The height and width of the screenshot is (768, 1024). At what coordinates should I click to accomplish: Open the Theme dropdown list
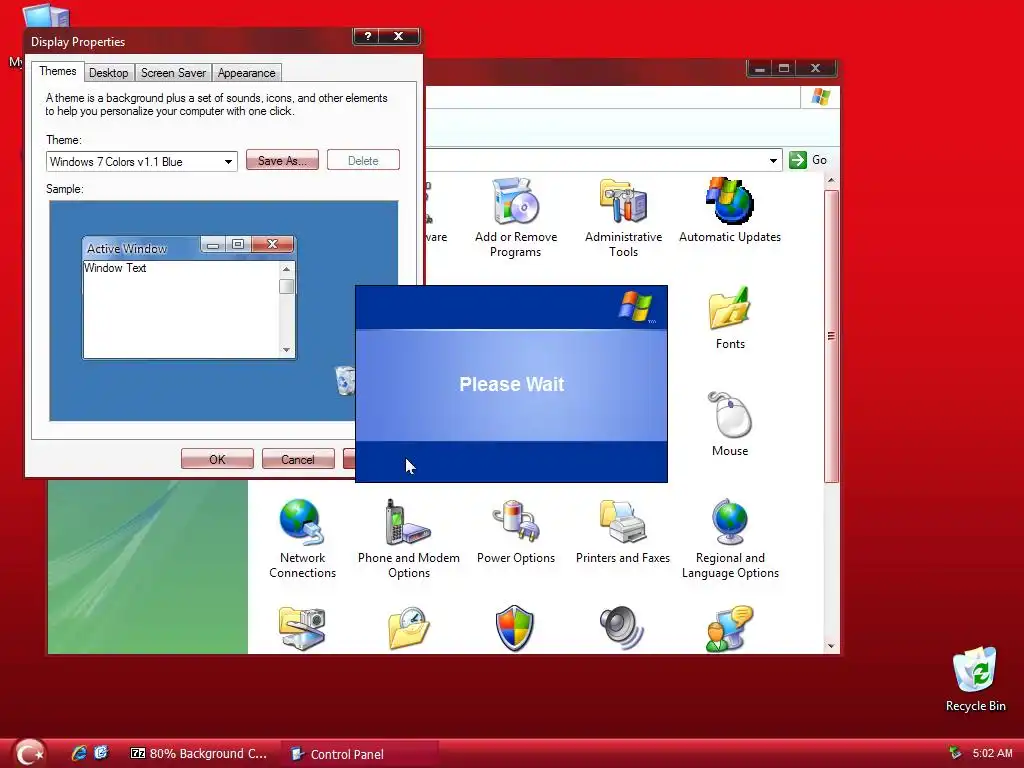coord(228,161)
